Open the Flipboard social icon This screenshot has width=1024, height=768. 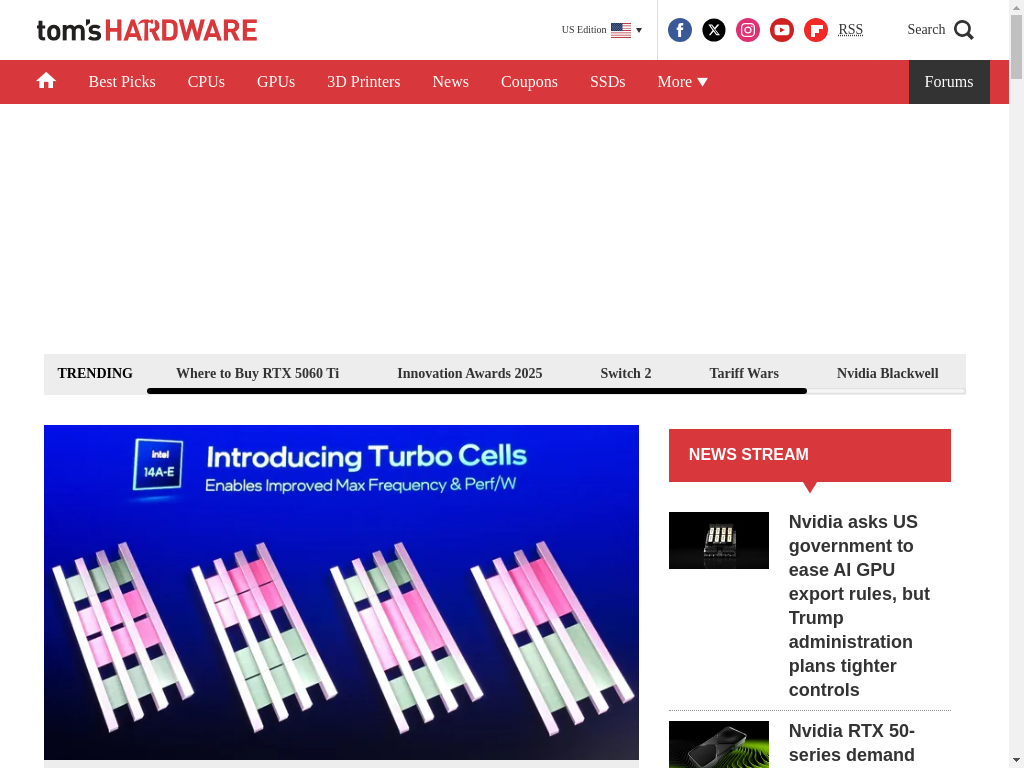816,30
